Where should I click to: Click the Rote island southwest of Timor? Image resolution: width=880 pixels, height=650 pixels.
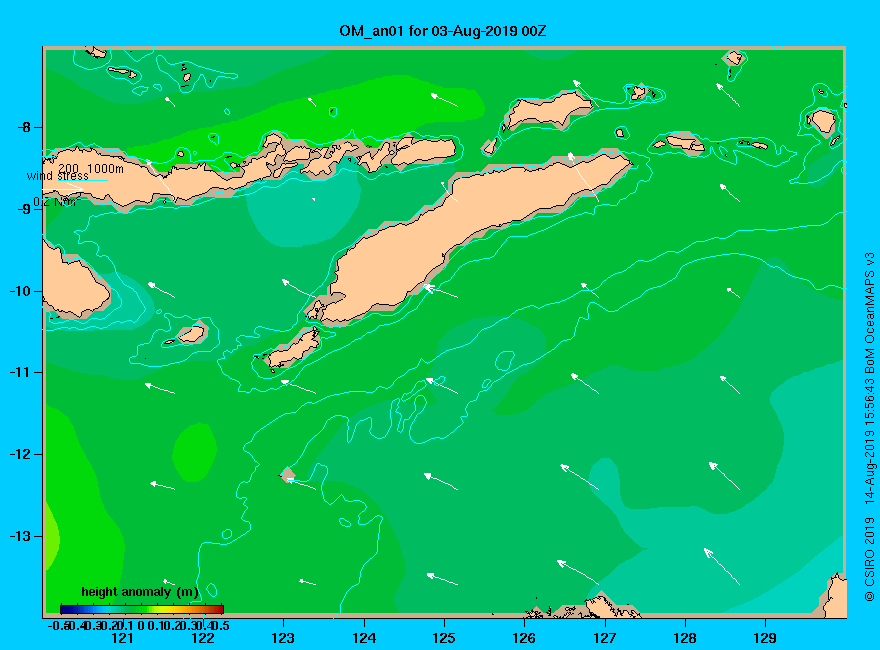coord(294,348)
